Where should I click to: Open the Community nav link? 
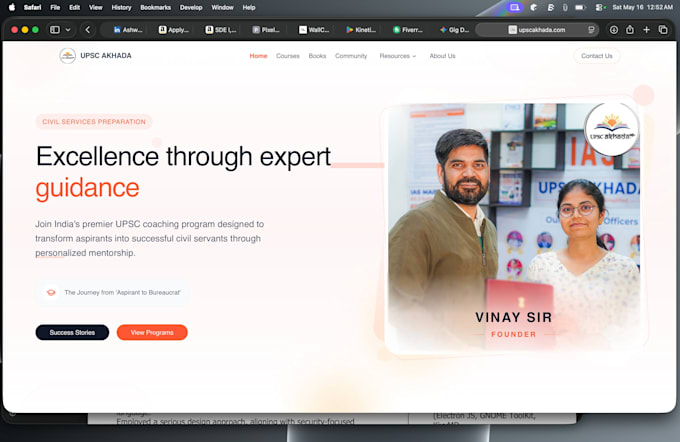pyautogui.click(x=351, y=56)
